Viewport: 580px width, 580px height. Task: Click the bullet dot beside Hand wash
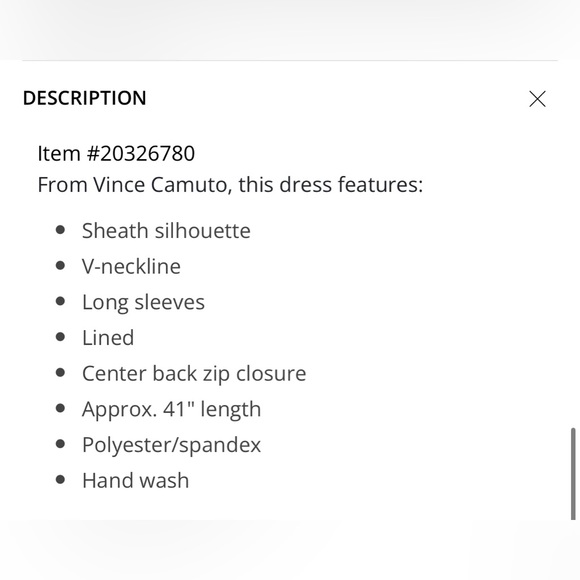tap(60, 480)
